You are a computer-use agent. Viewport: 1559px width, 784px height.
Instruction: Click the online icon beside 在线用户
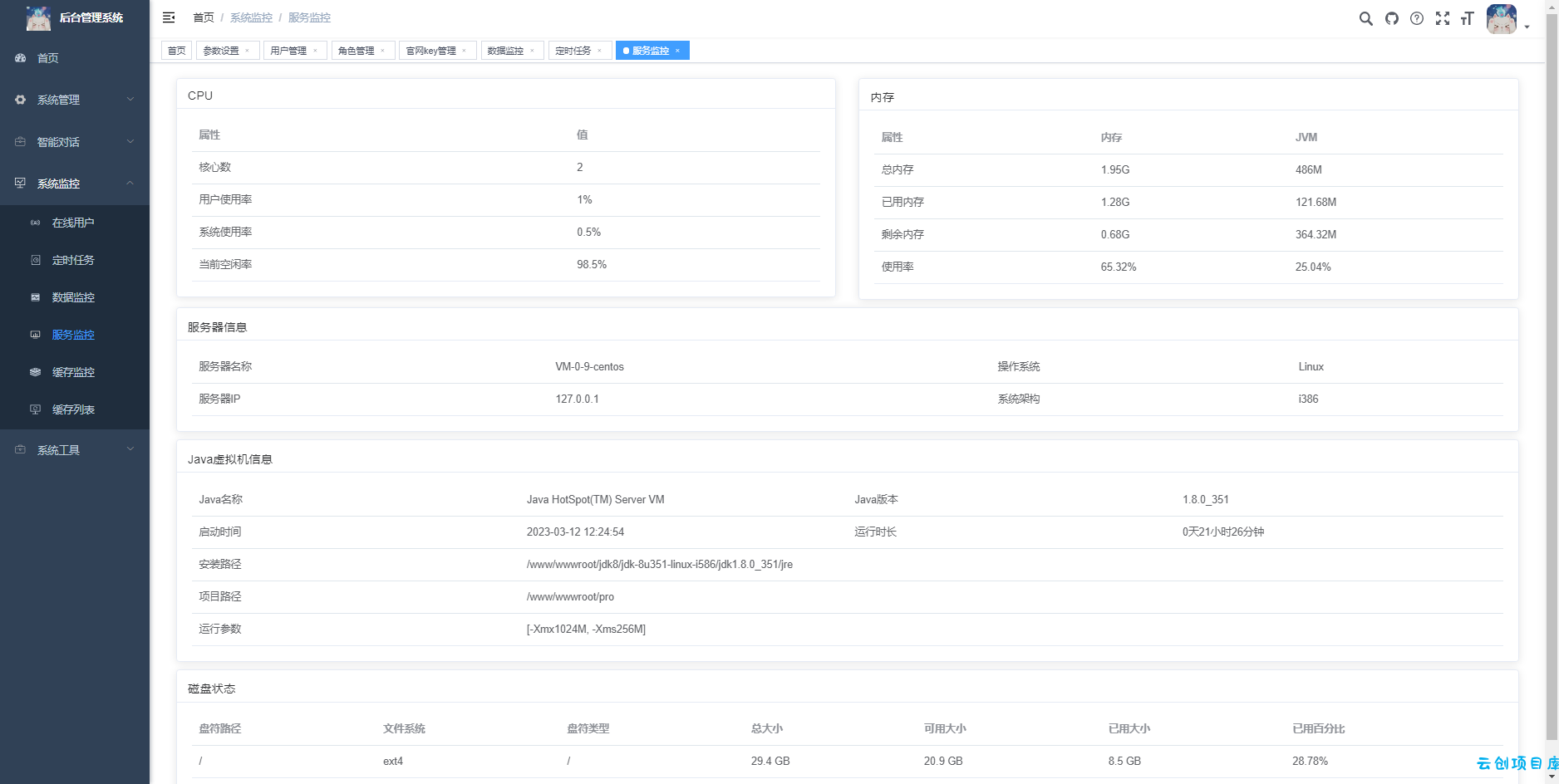click(x=35, y=223)
